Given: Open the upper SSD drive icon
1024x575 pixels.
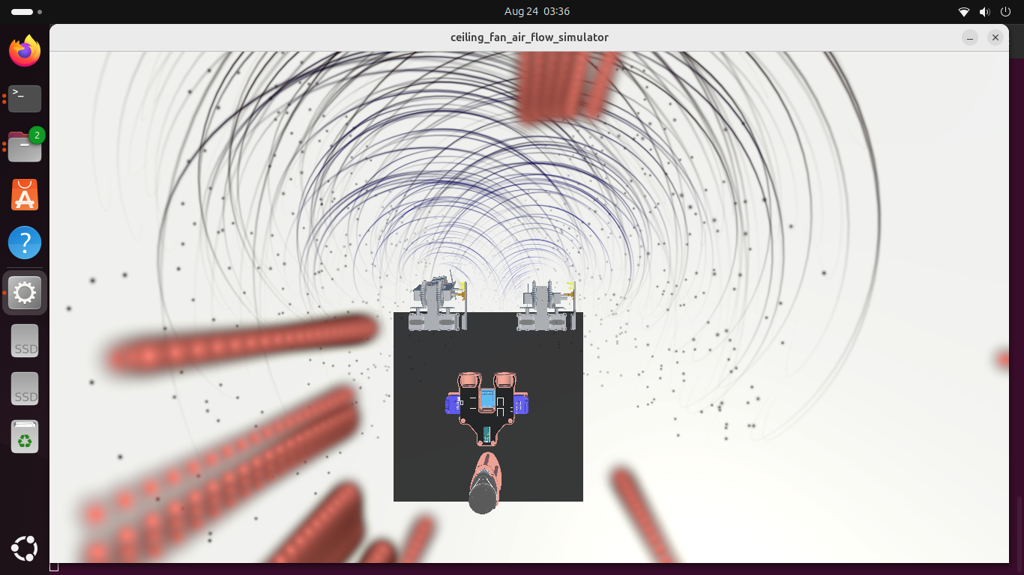Looking at the screenshot, I should (25, 340).
